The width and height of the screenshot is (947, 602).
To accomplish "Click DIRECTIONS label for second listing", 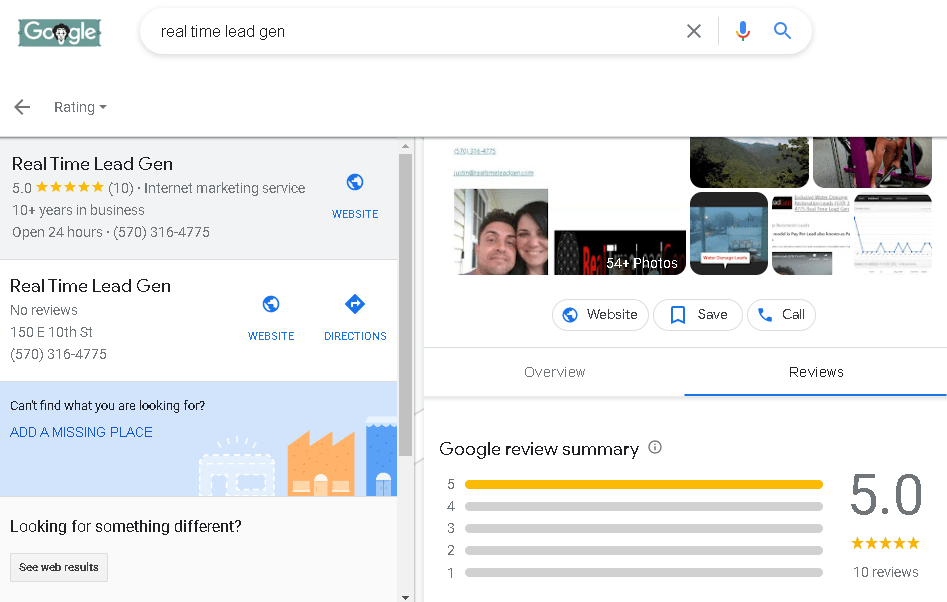I will point(355,336).
